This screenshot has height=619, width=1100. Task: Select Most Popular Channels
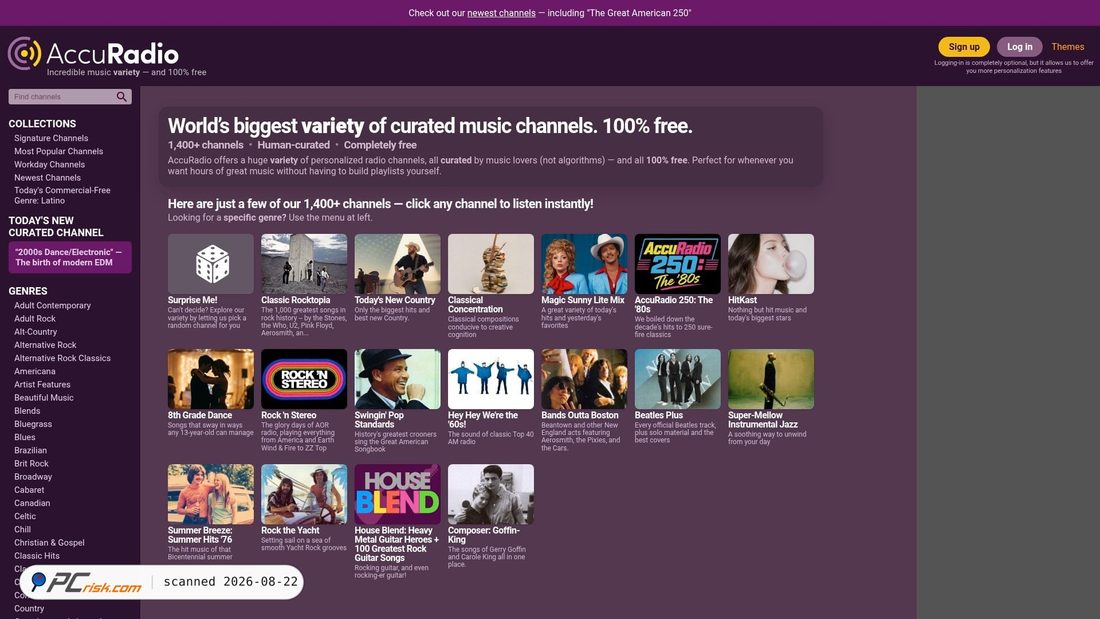[x=58, y=151]
